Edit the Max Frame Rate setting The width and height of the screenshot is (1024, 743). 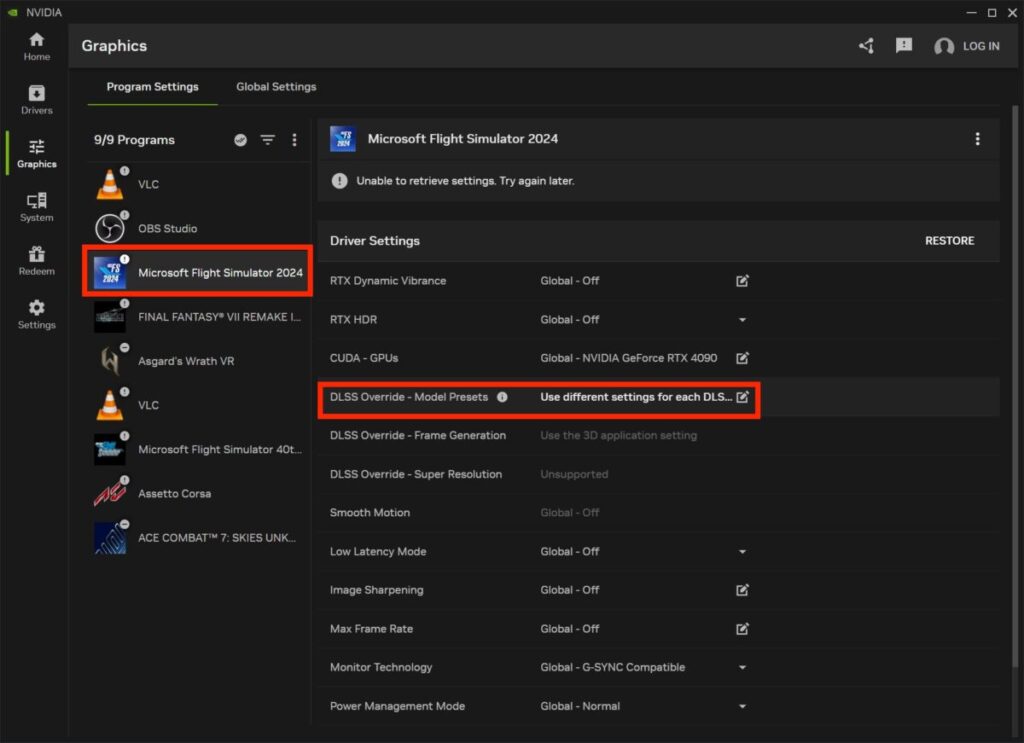(x=743, y=629)
